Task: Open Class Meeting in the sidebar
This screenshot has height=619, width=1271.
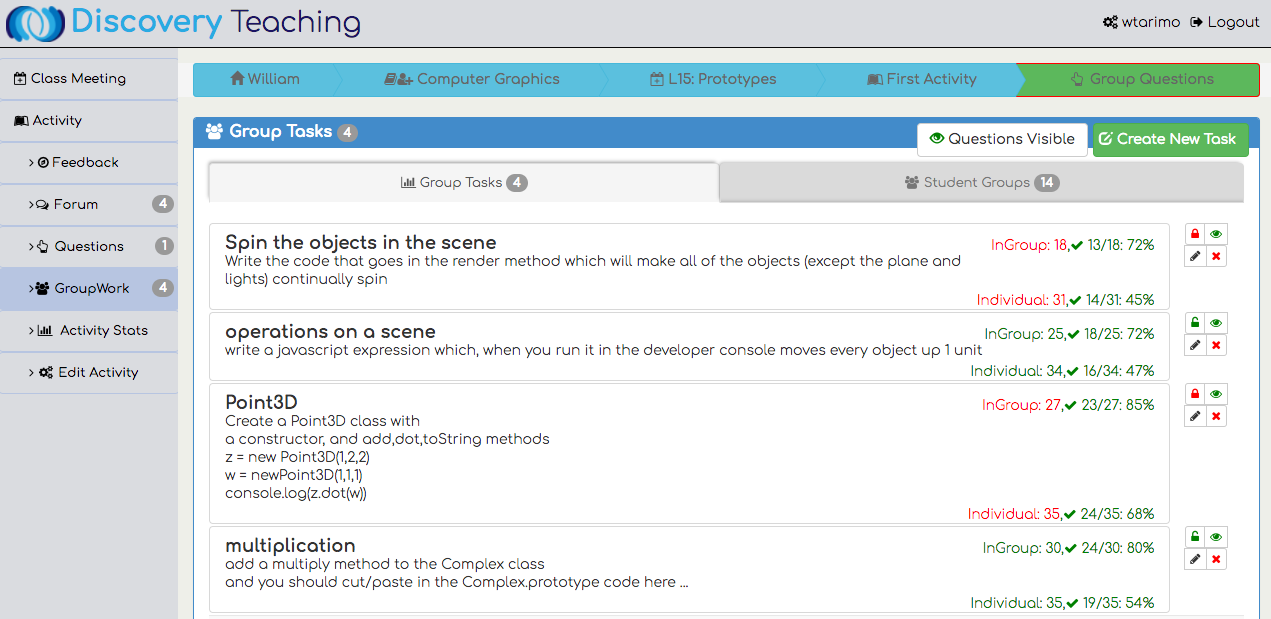Action: [x=78, y=78]
